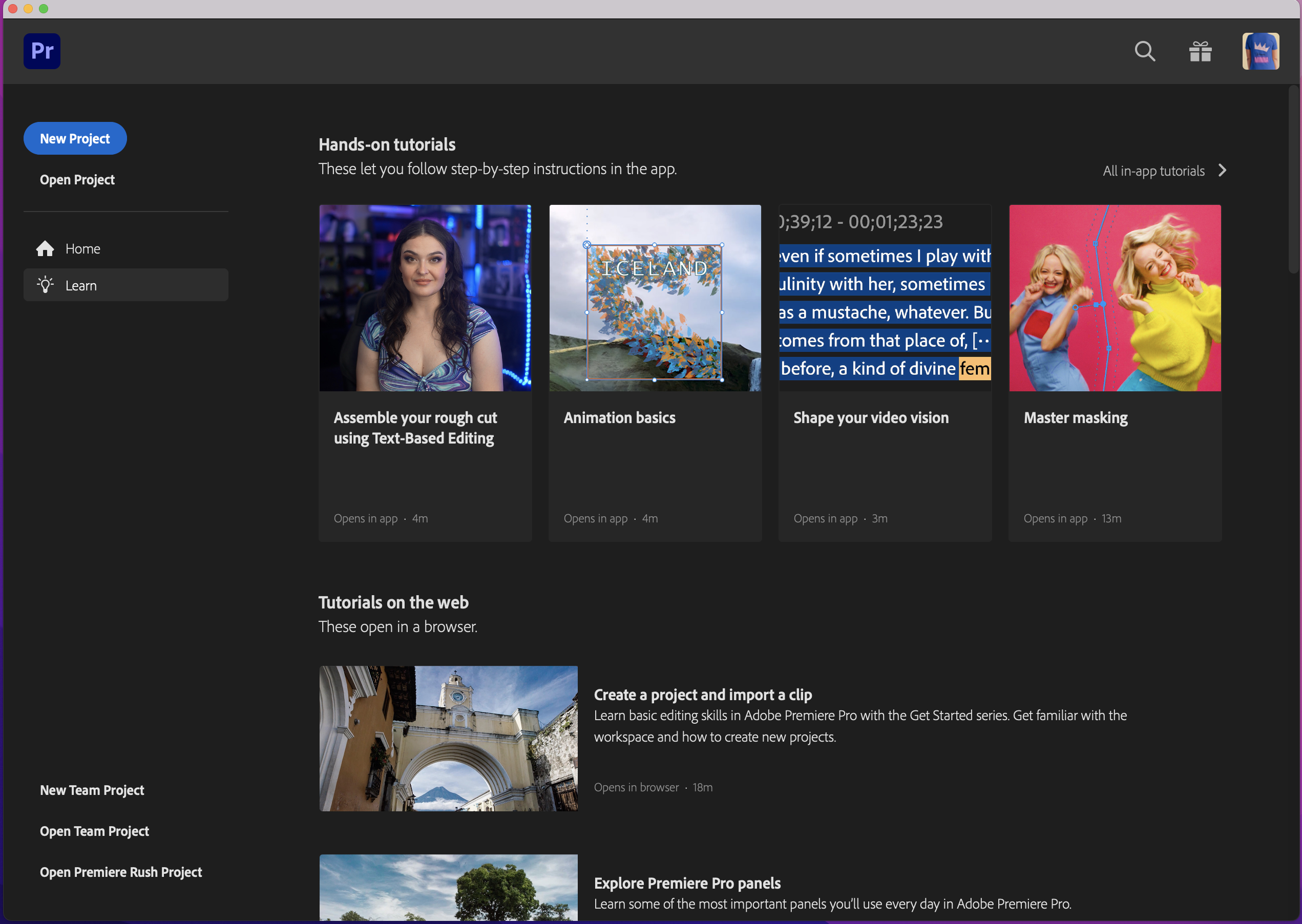The height and width of the screenshot is (924, 1302).
Task: Open the user profile avatar
Action: (1260, 51)
